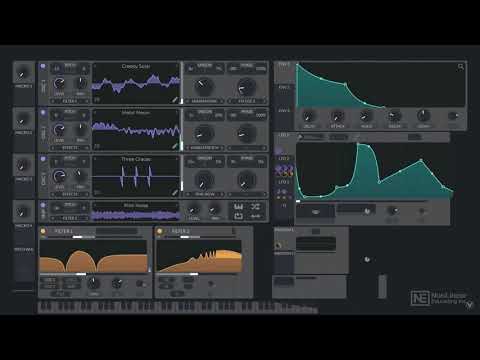The height and width of the screenshot is (360, 480).
Task: Click oscillator 1 unison large knob
Action: click(x=204, y=86)
